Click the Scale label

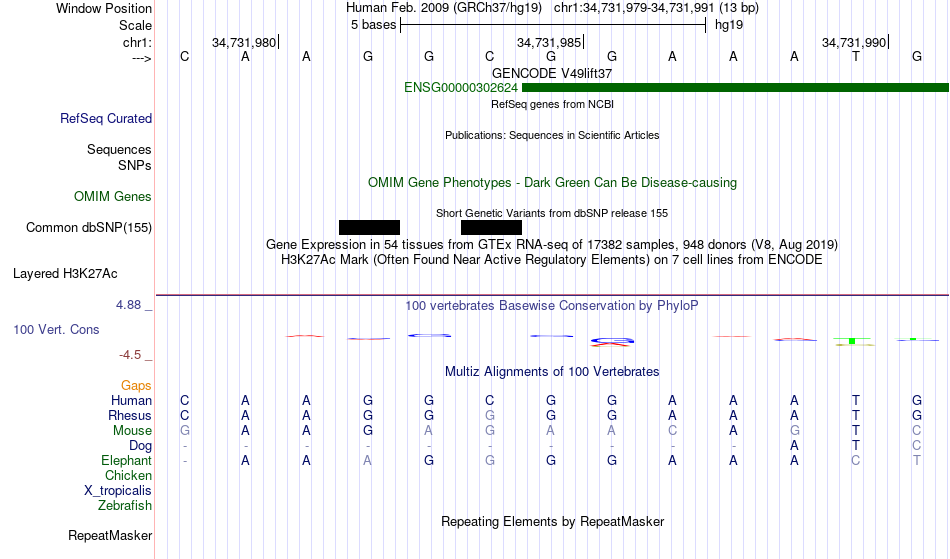coord(135,25)
